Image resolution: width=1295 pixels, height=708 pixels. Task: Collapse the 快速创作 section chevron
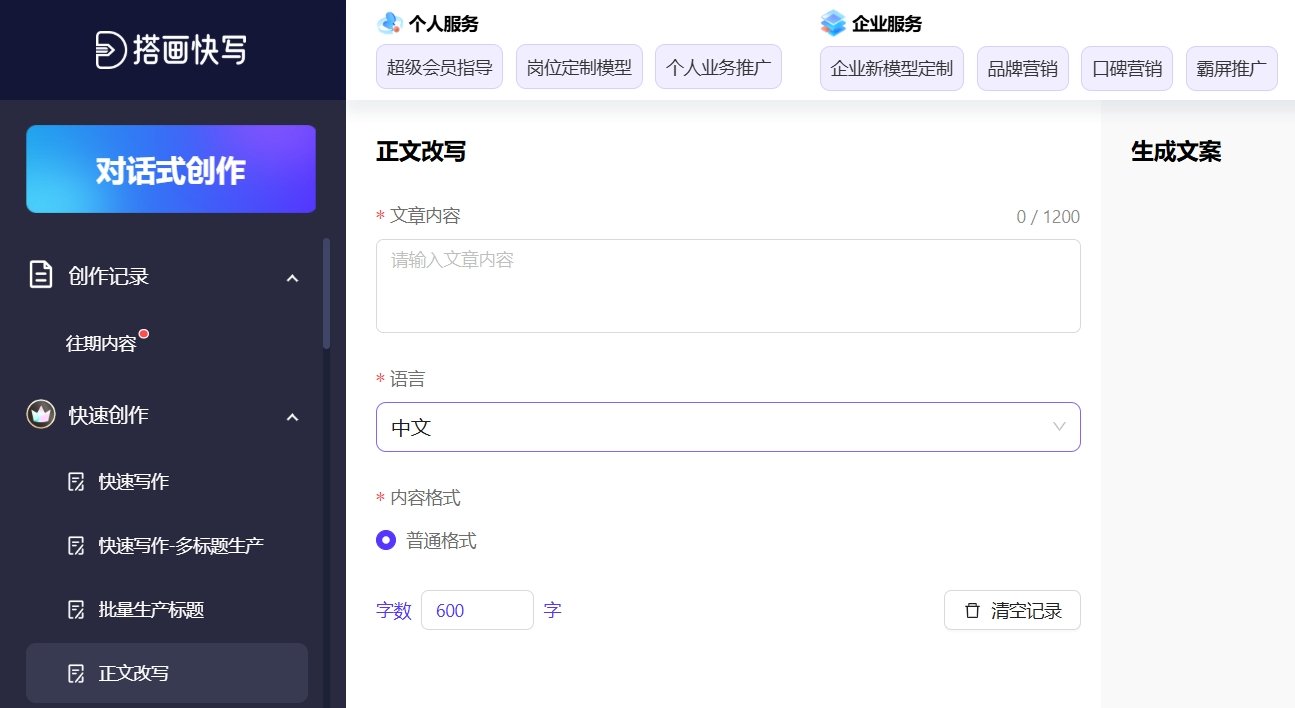click(x=291, y=415)
